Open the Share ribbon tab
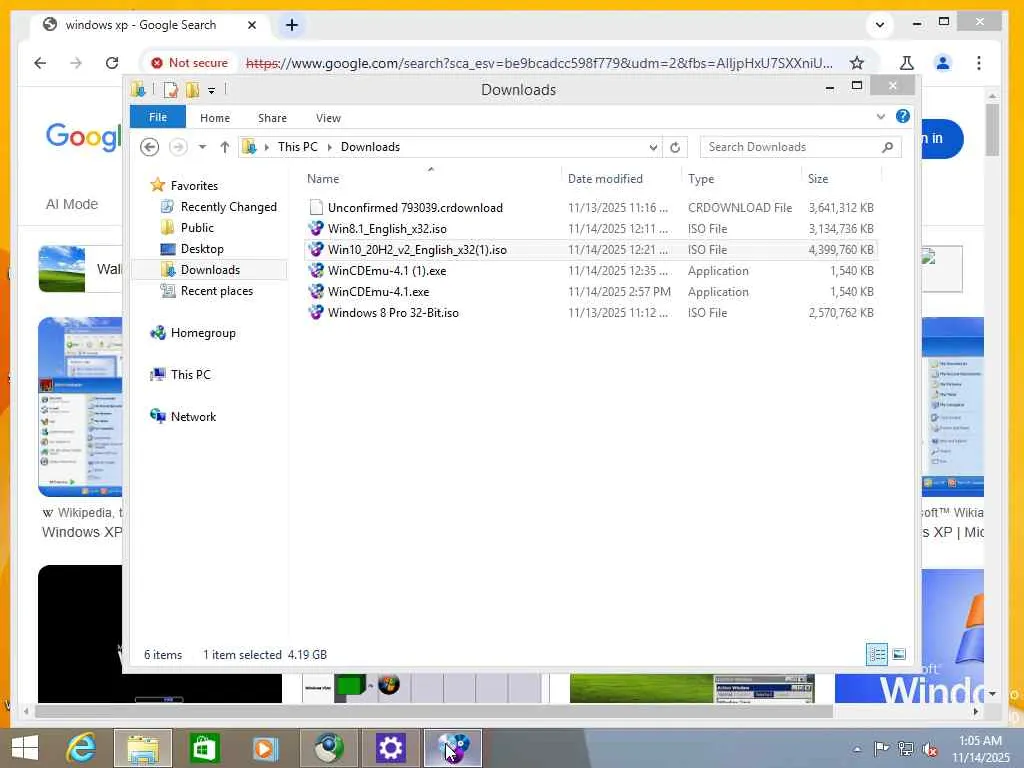The height and width of the screenshot is (768, 1024). [272, 118]
